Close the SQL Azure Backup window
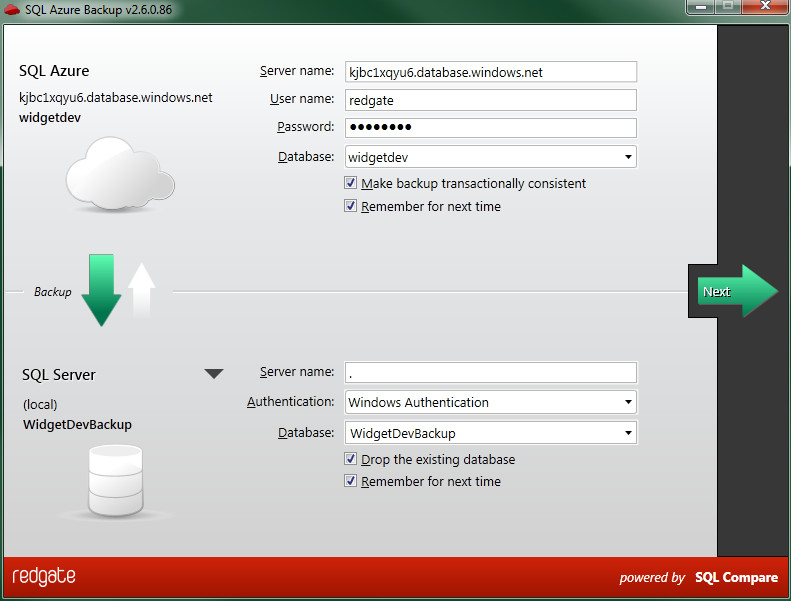 coord(765,7)
